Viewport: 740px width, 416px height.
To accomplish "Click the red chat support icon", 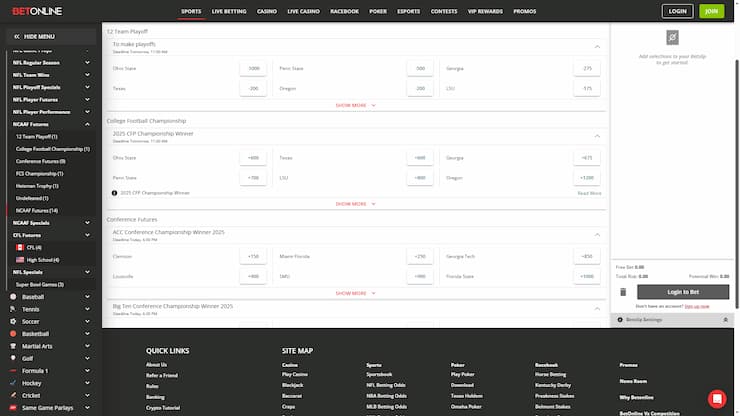I will click(716, 398).
